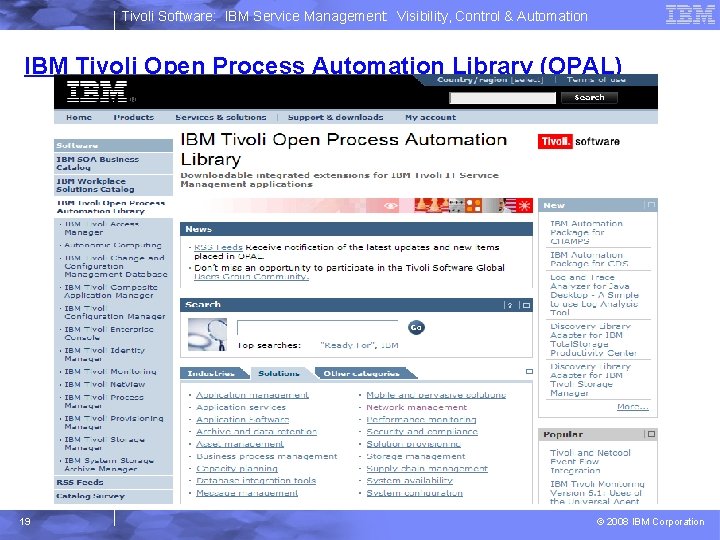Select IBM Tivoli Identity Manager
This screenshot has width=720, height=540.
coord(104,354)
